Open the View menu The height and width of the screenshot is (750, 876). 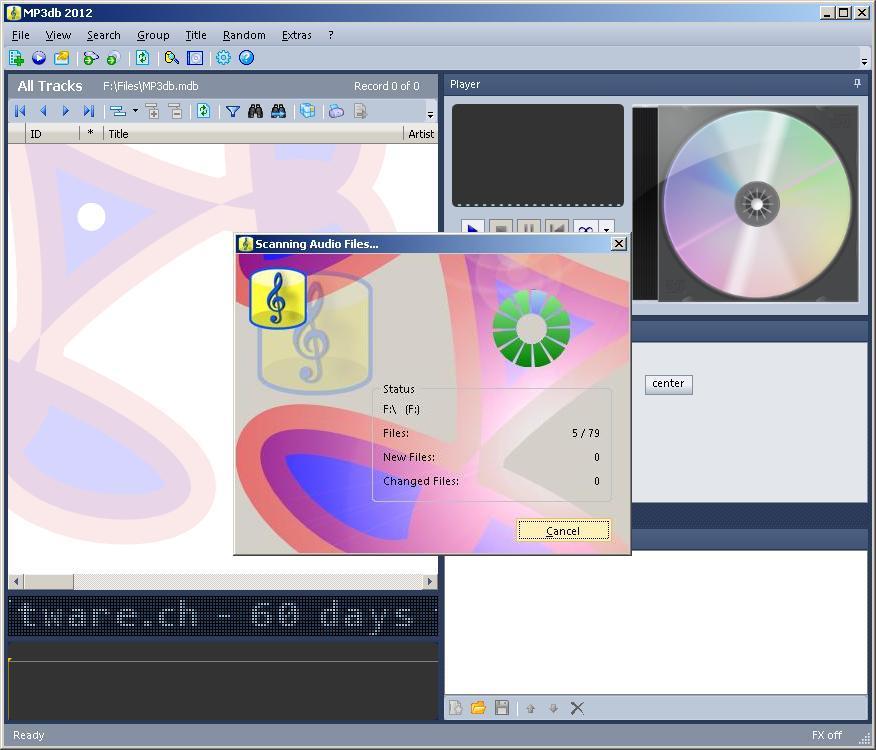tap(58, 35)
